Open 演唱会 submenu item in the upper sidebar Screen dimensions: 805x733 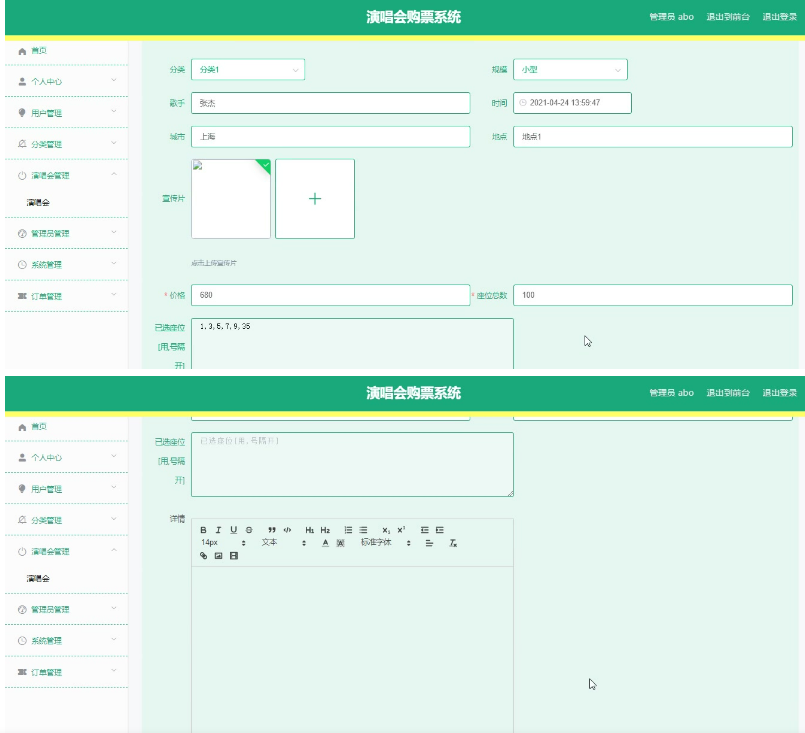pos(39,202)
